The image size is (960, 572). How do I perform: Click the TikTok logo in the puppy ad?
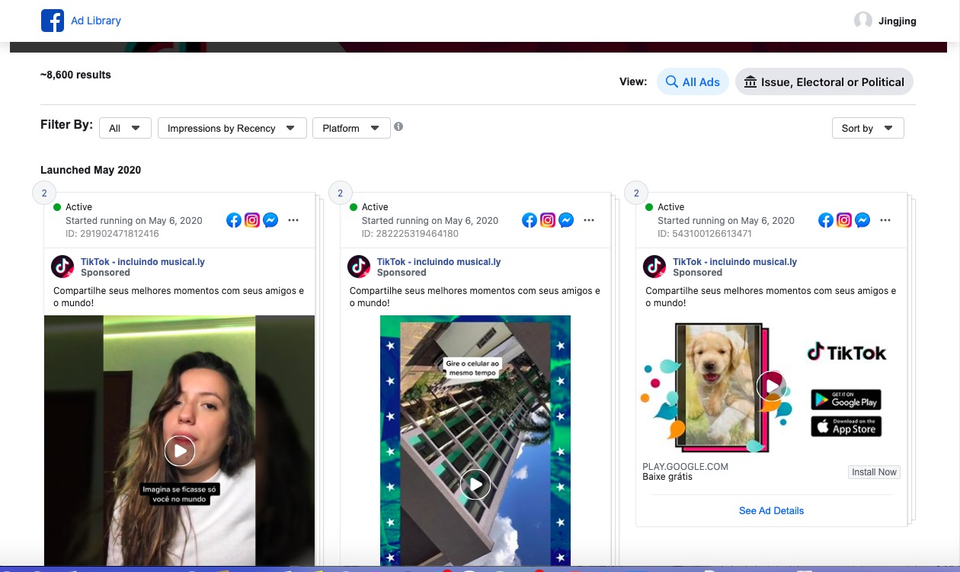(x=847, y=352)
